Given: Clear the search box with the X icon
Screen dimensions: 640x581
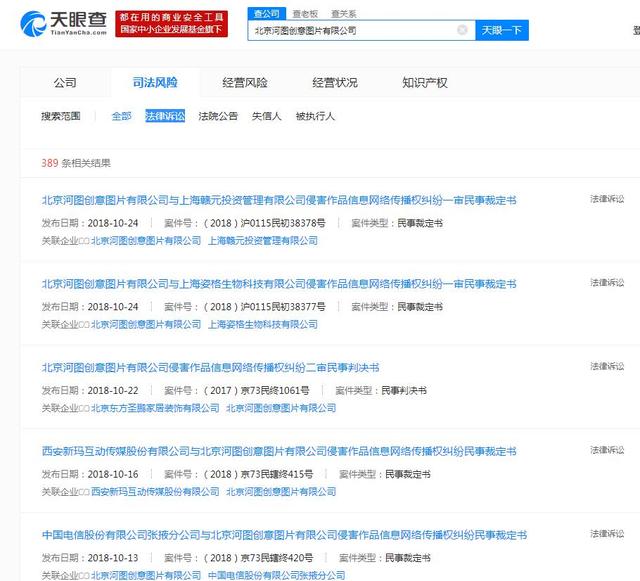Looking at the screenshot, I should coord(462,31).
